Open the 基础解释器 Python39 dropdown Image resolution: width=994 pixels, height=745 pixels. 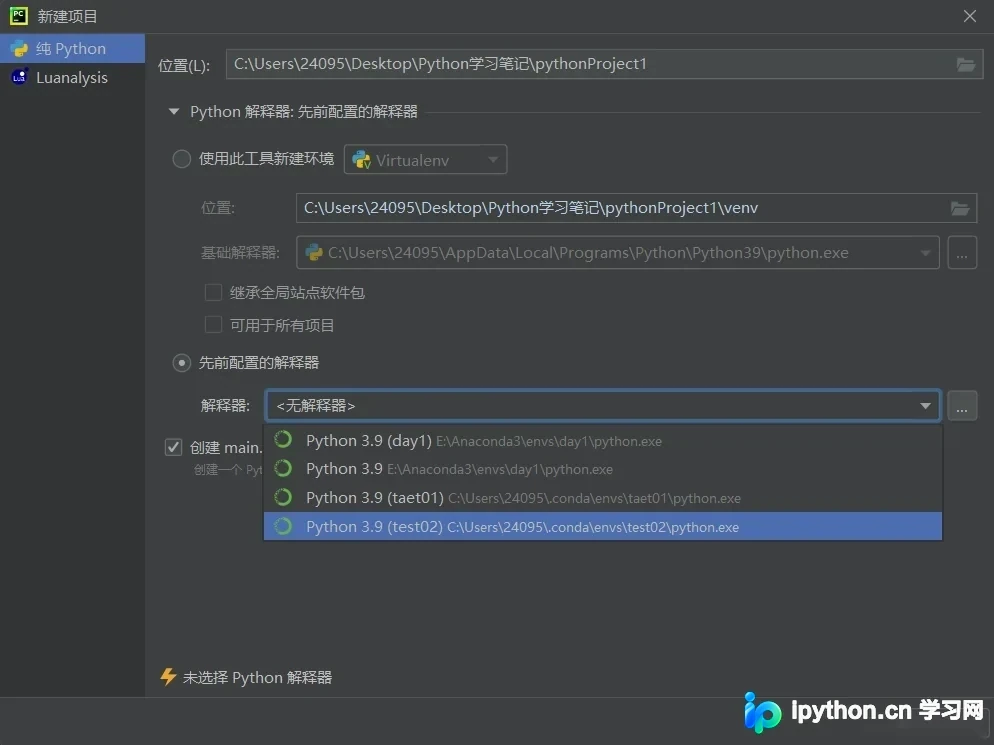618,253
